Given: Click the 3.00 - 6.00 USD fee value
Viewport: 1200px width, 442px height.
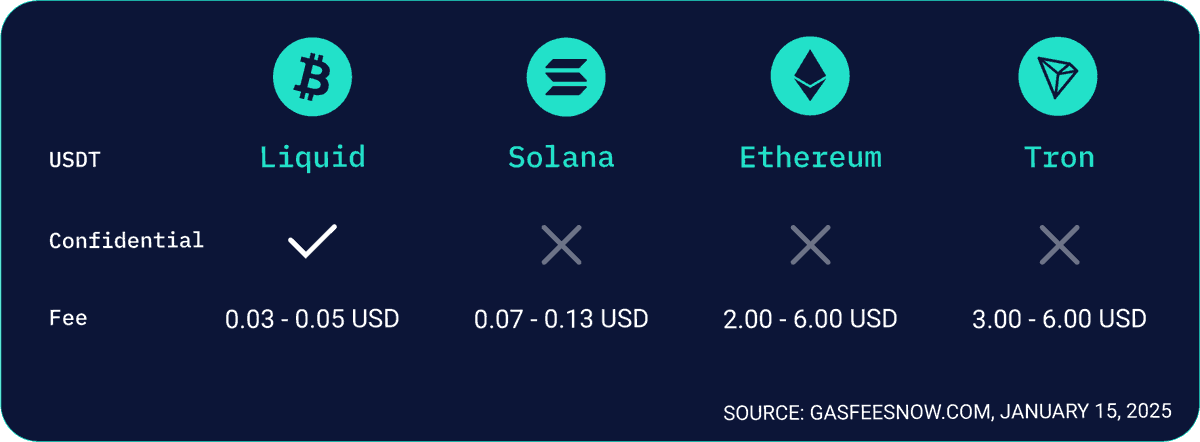Looking at the screenshot, I should [1059, 319].
